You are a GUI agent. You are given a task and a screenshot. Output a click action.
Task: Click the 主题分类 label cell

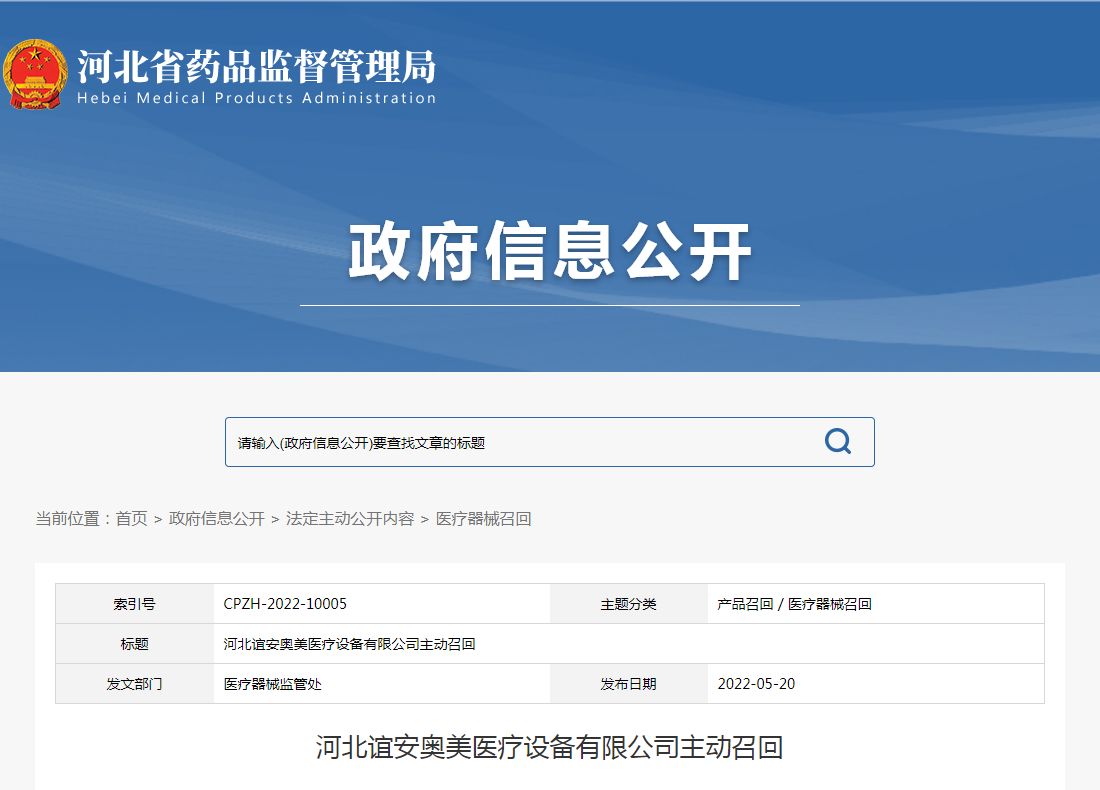(629, 604)
